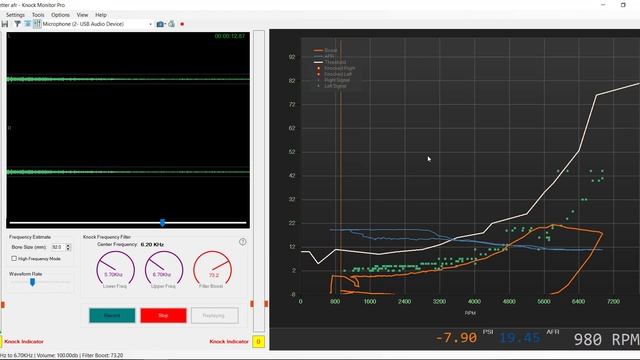Click the Replaying button
The width and height of the screenshot is (640, 360).
(215, 316)
